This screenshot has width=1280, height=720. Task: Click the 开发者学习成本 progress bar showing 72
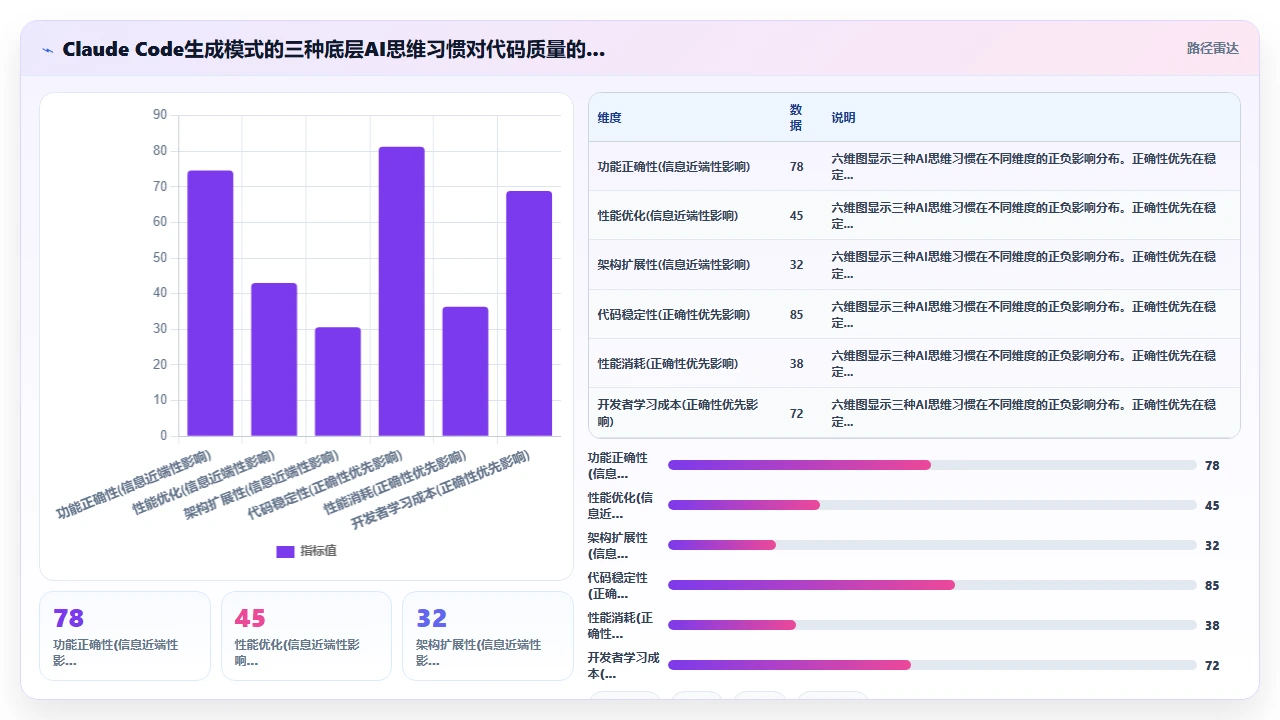pos(932,665)
